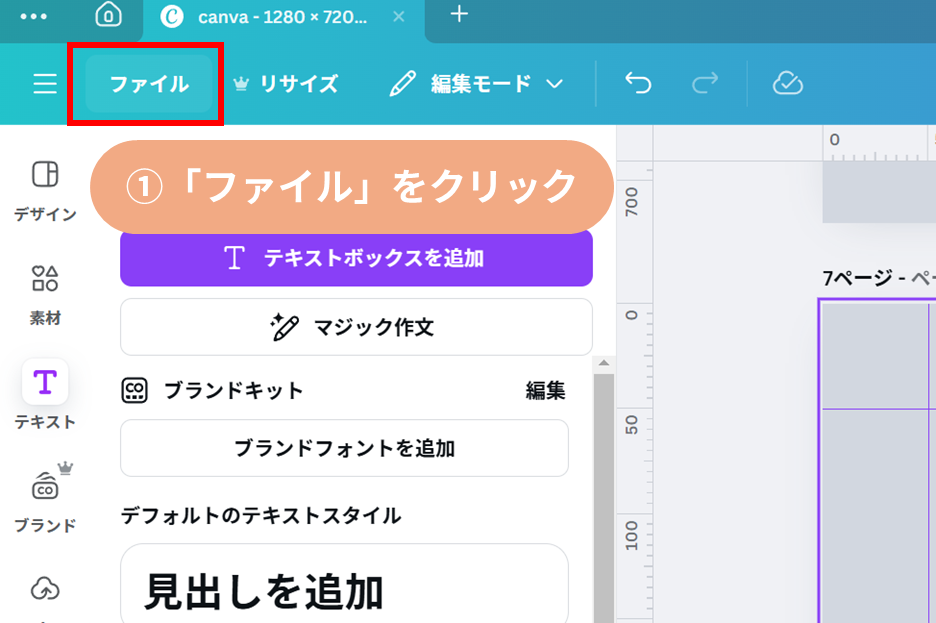Redo the last action
Viewport: 936px width, 623px height.
[x=705, y=84]
